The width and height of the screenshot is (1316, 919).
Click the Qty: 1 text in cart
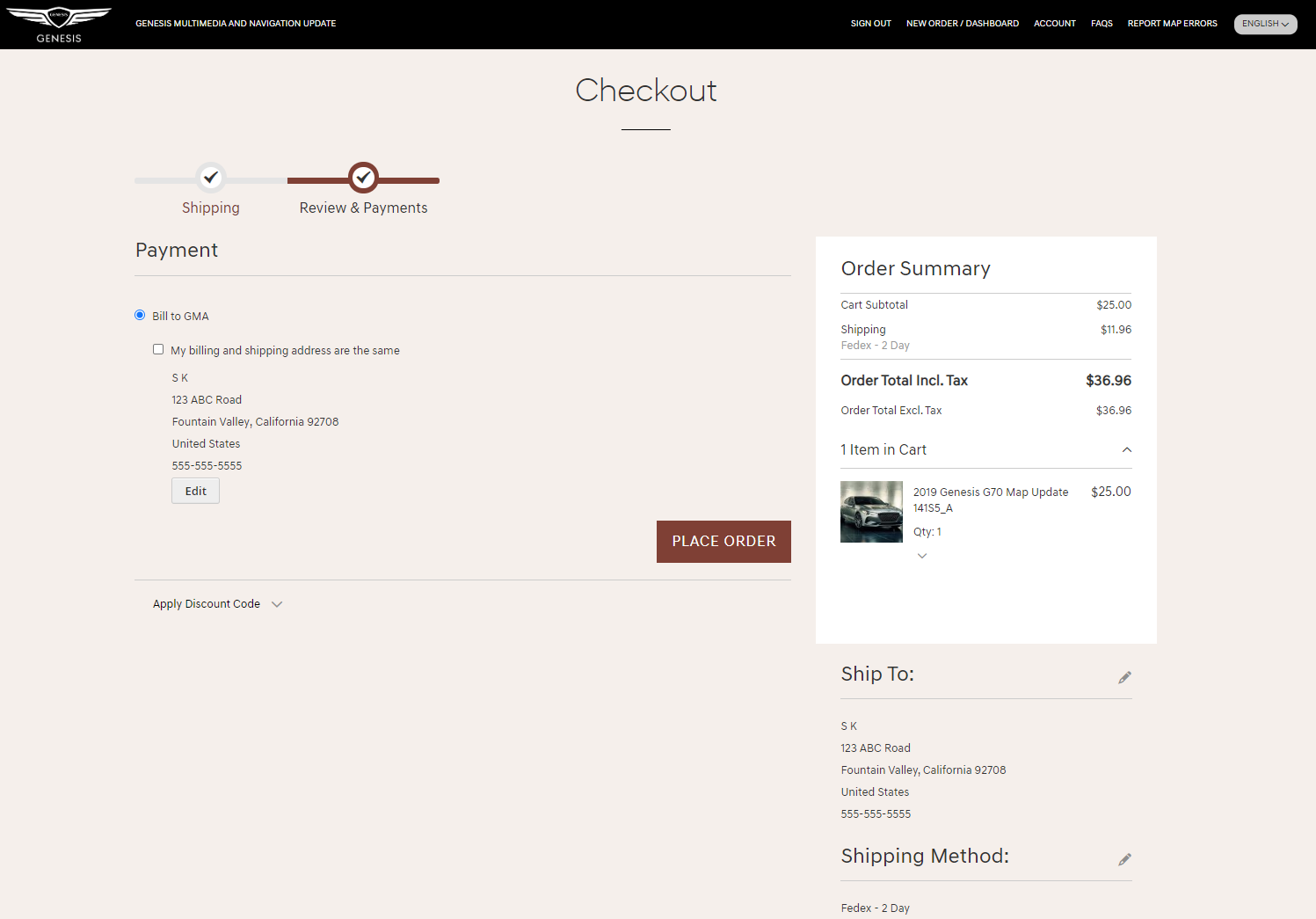tap(927, 532)
